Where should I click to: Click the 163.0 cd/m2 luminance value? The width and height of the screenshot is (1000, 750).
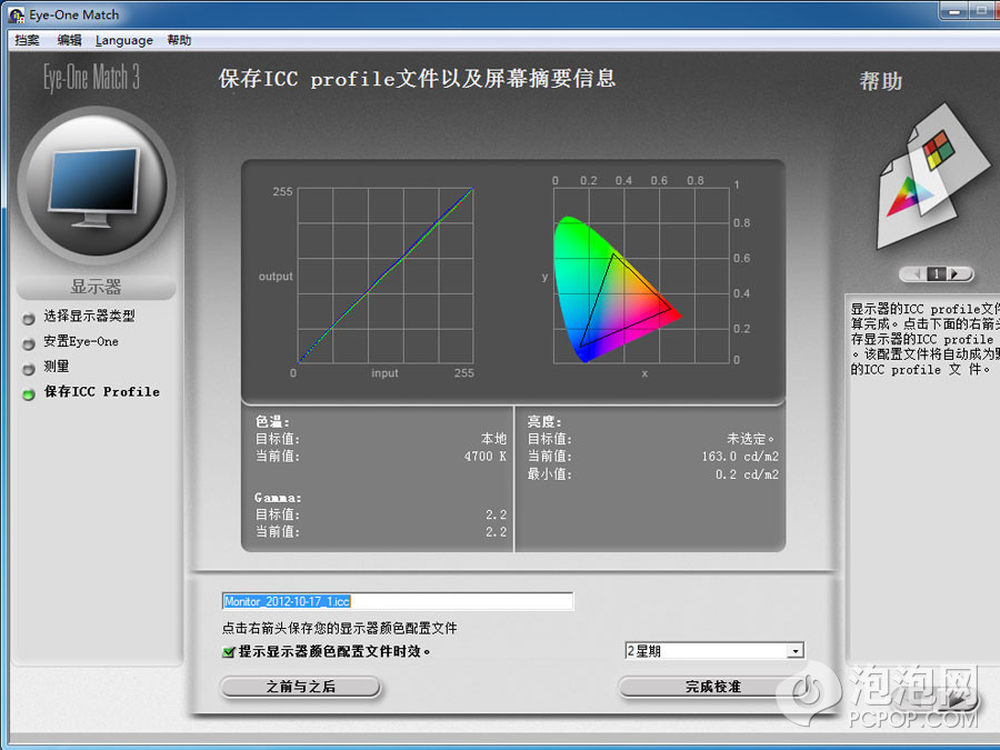tap(740, 456)
